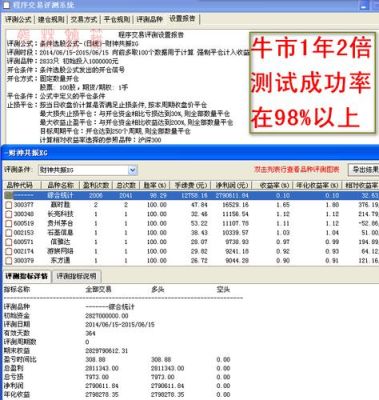Screen dimensions: 379x400
Task: Check the 600519 row checkbox
Action: [9, 223]
